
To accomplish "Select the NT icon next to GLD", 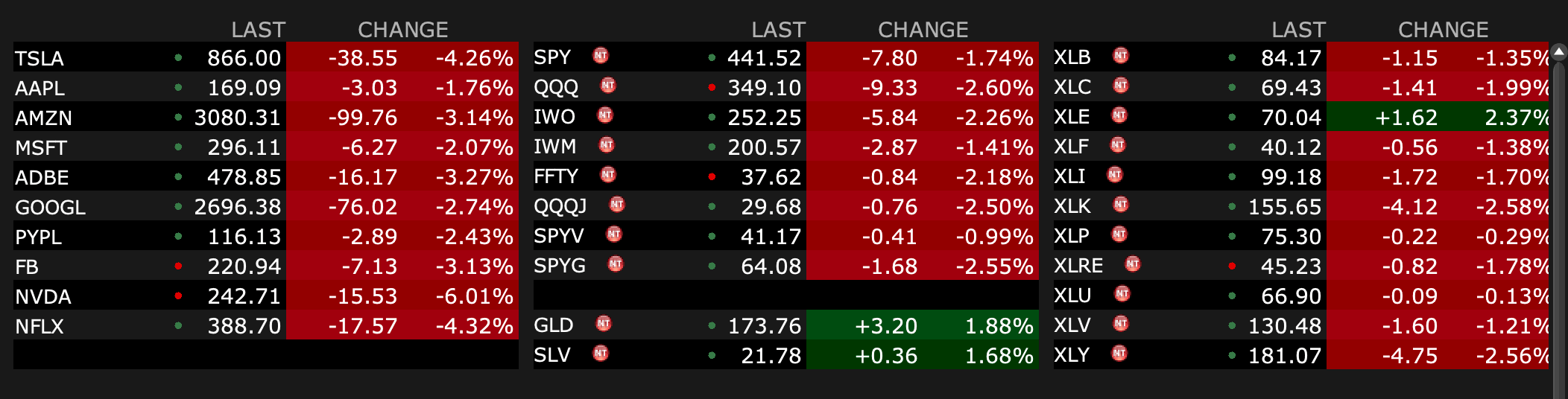I will [x=604, y=324].
